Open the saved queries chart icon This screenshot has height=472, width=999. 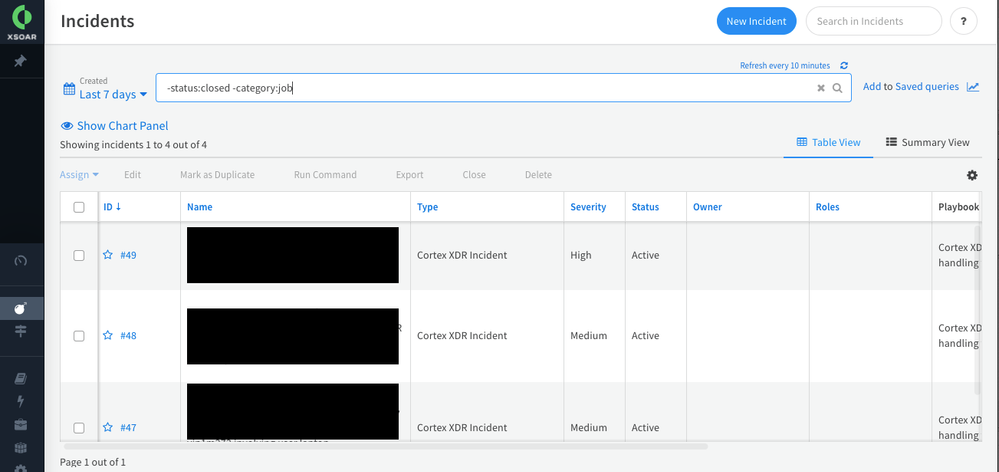[x=972, y=87]
